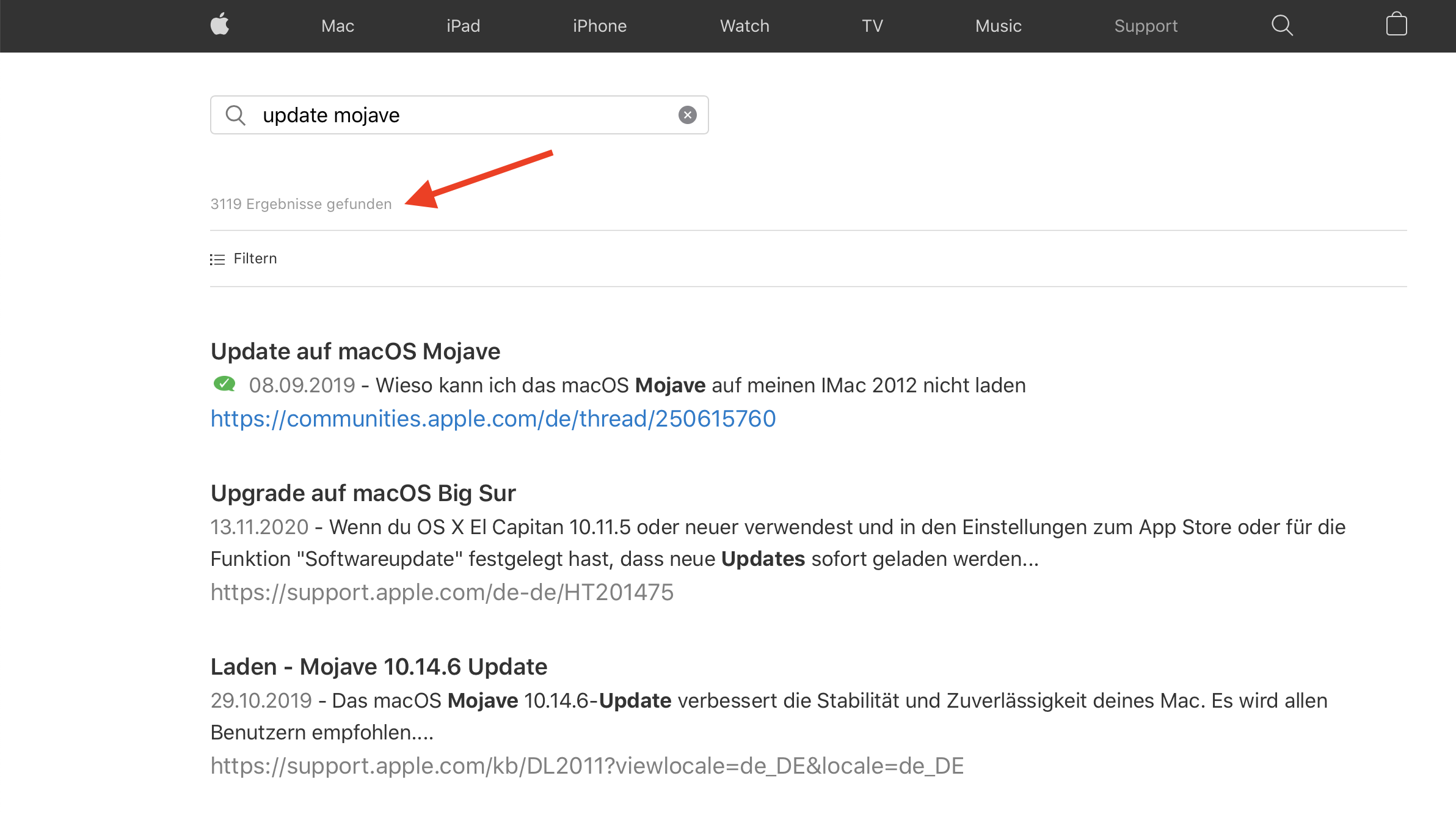Expand the Filtern filter options
The height and width of the screenshot is (814, 1456).
coord(255,258)
